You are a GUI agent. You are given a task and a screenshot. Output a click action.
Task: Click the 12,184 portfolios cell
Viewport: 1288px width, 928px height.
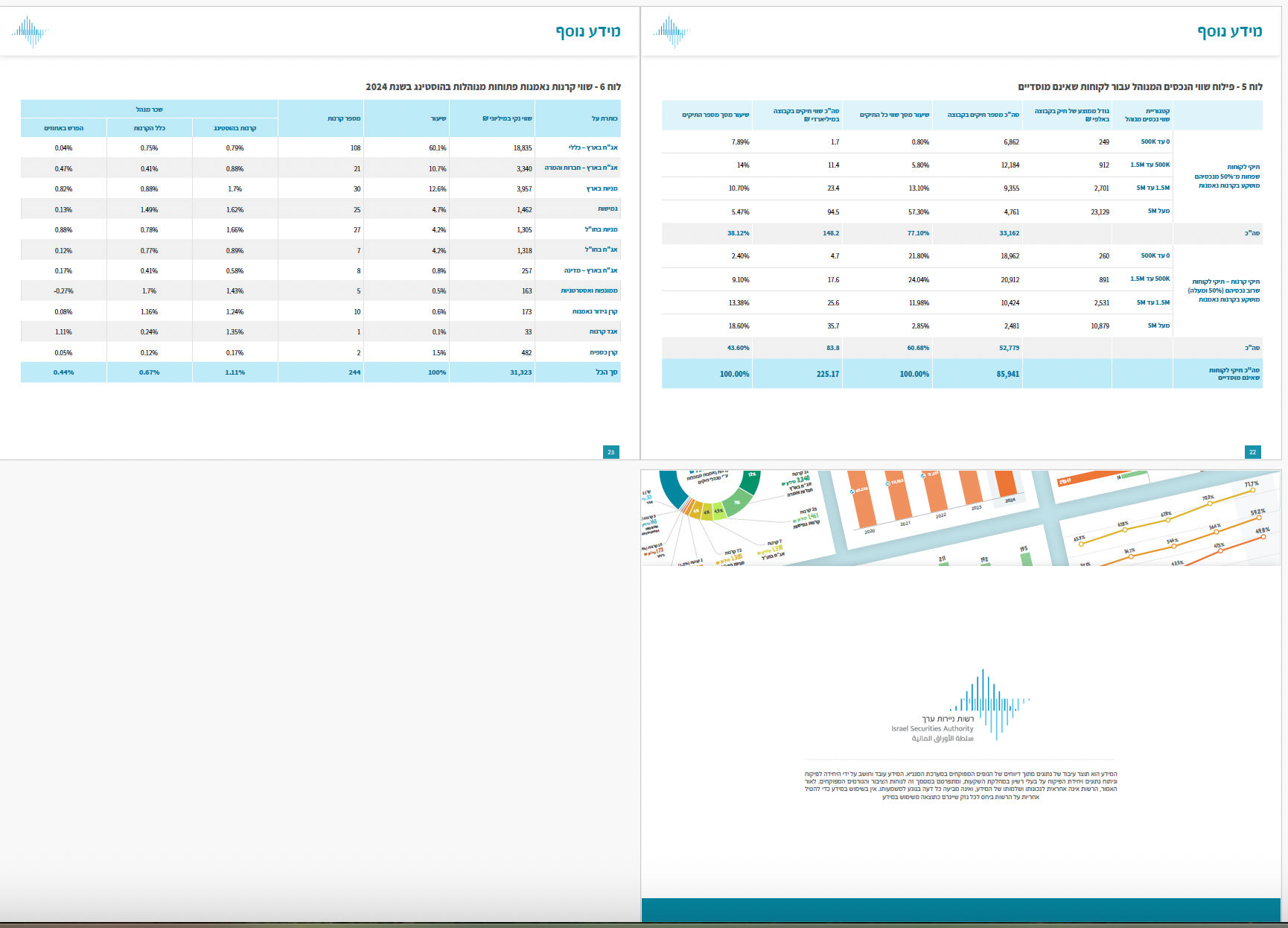point(1010,165)
